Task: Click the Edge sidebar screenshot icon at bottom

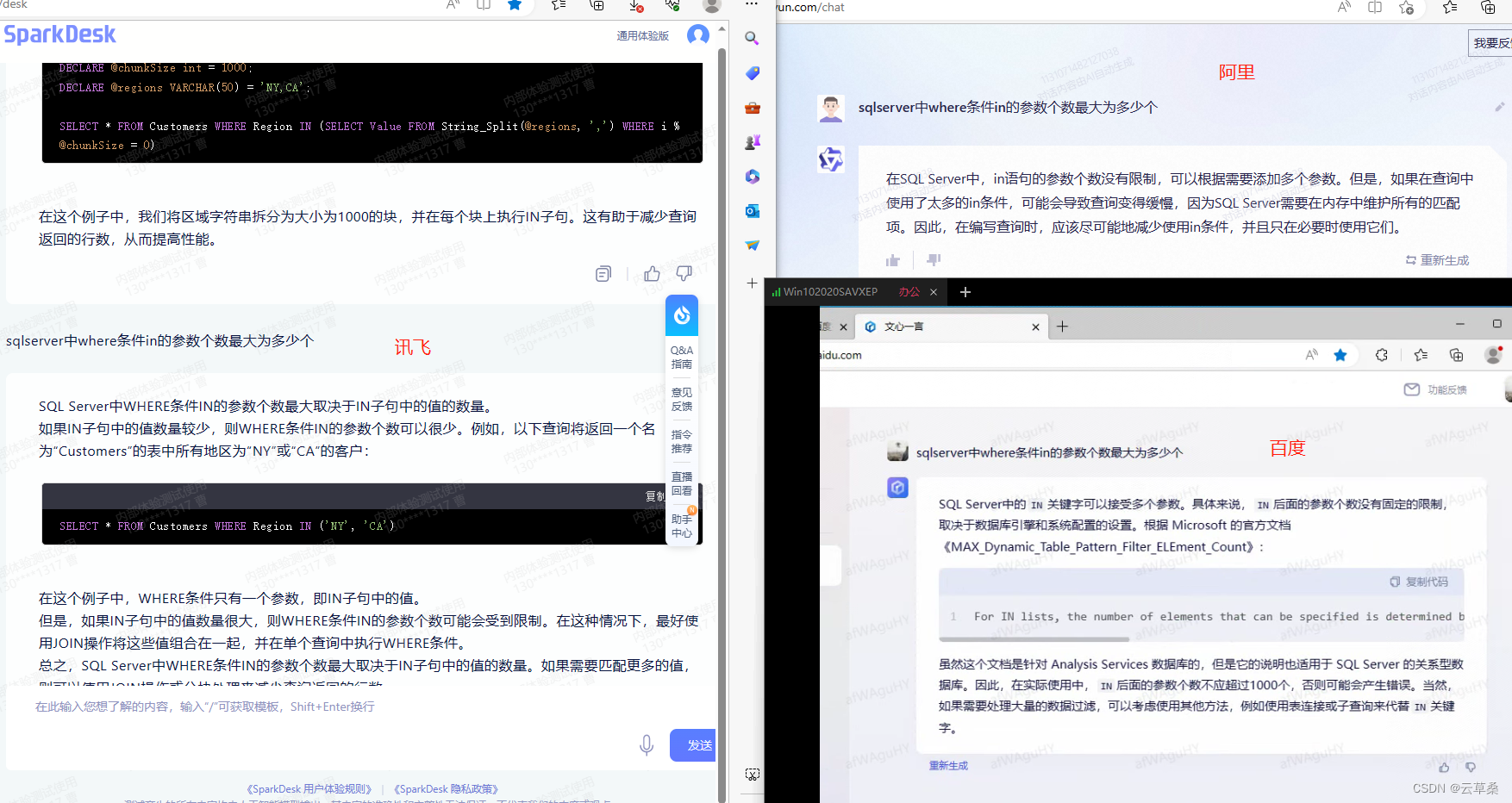Action: pos(752,775)
